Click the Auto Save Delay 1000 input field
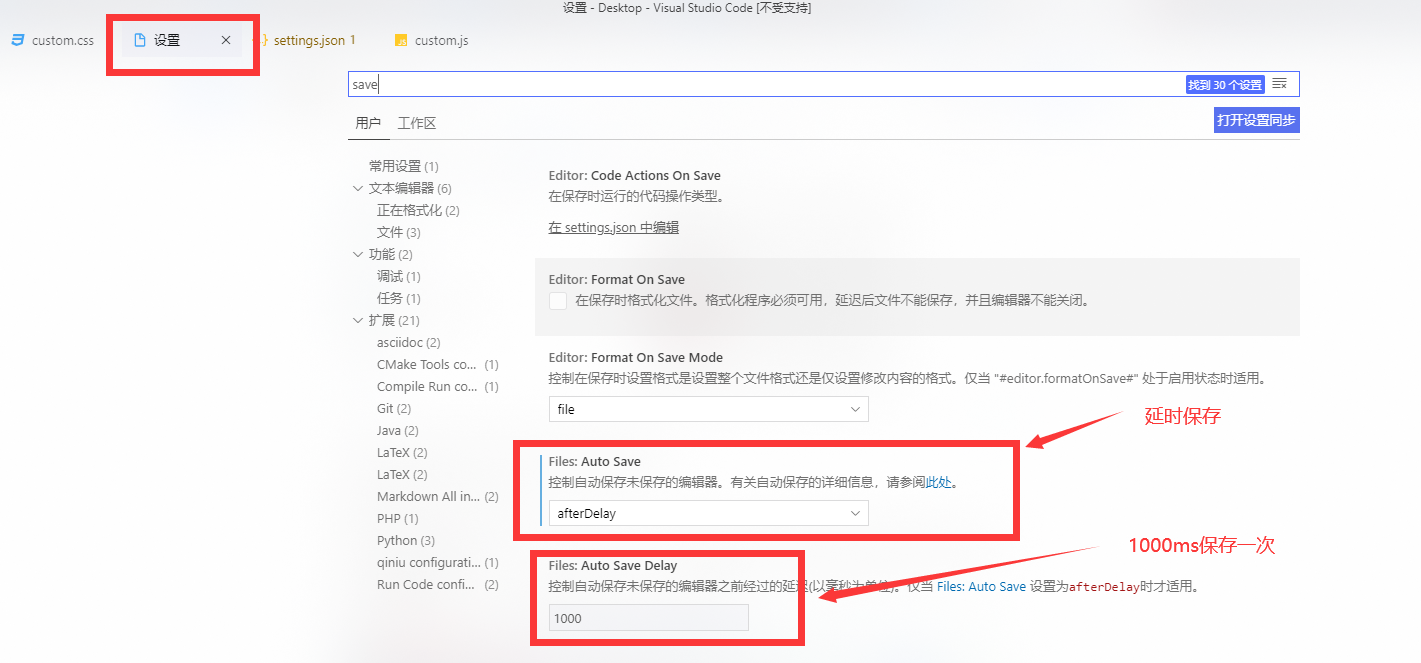Viewport: 1421px width, 663px height. coord(647,617)
